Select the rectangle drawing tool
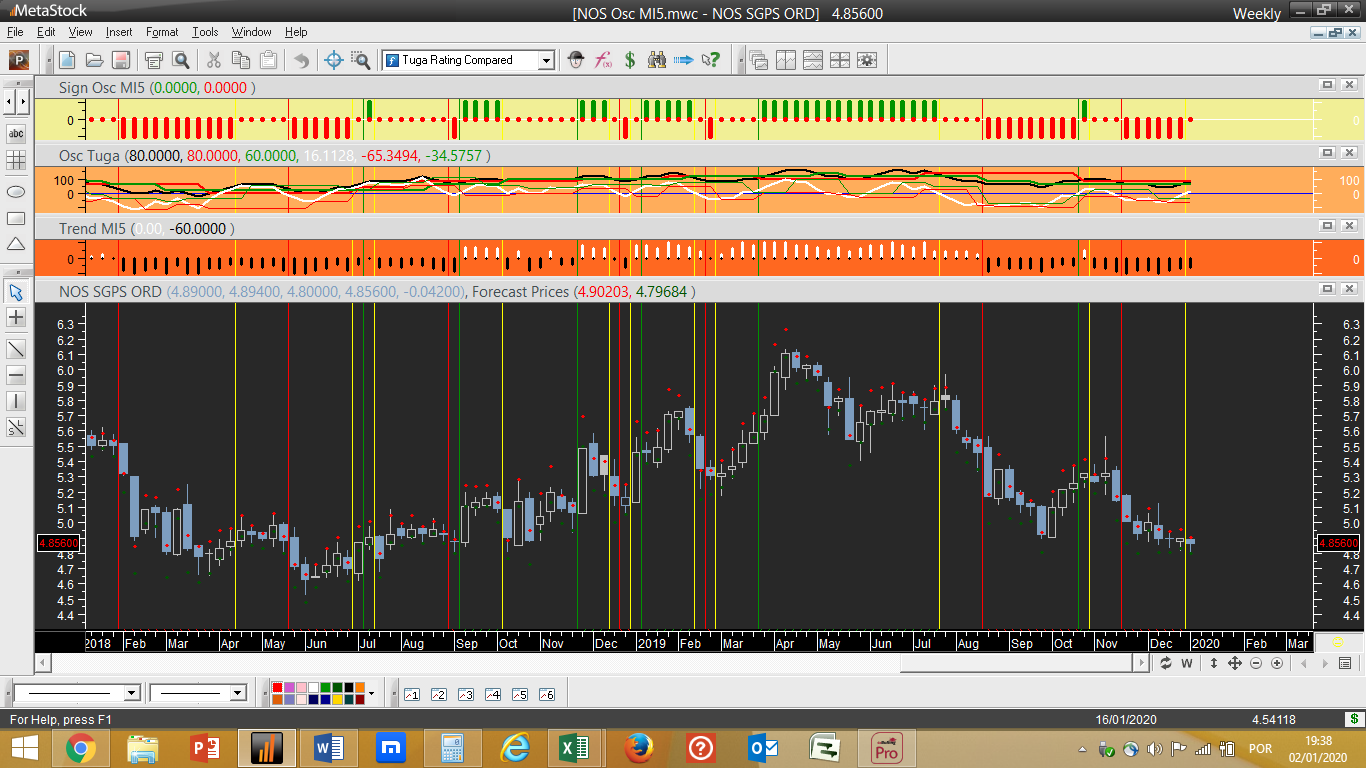Viewport: 1366px width, 768px height. pos(16,218)
